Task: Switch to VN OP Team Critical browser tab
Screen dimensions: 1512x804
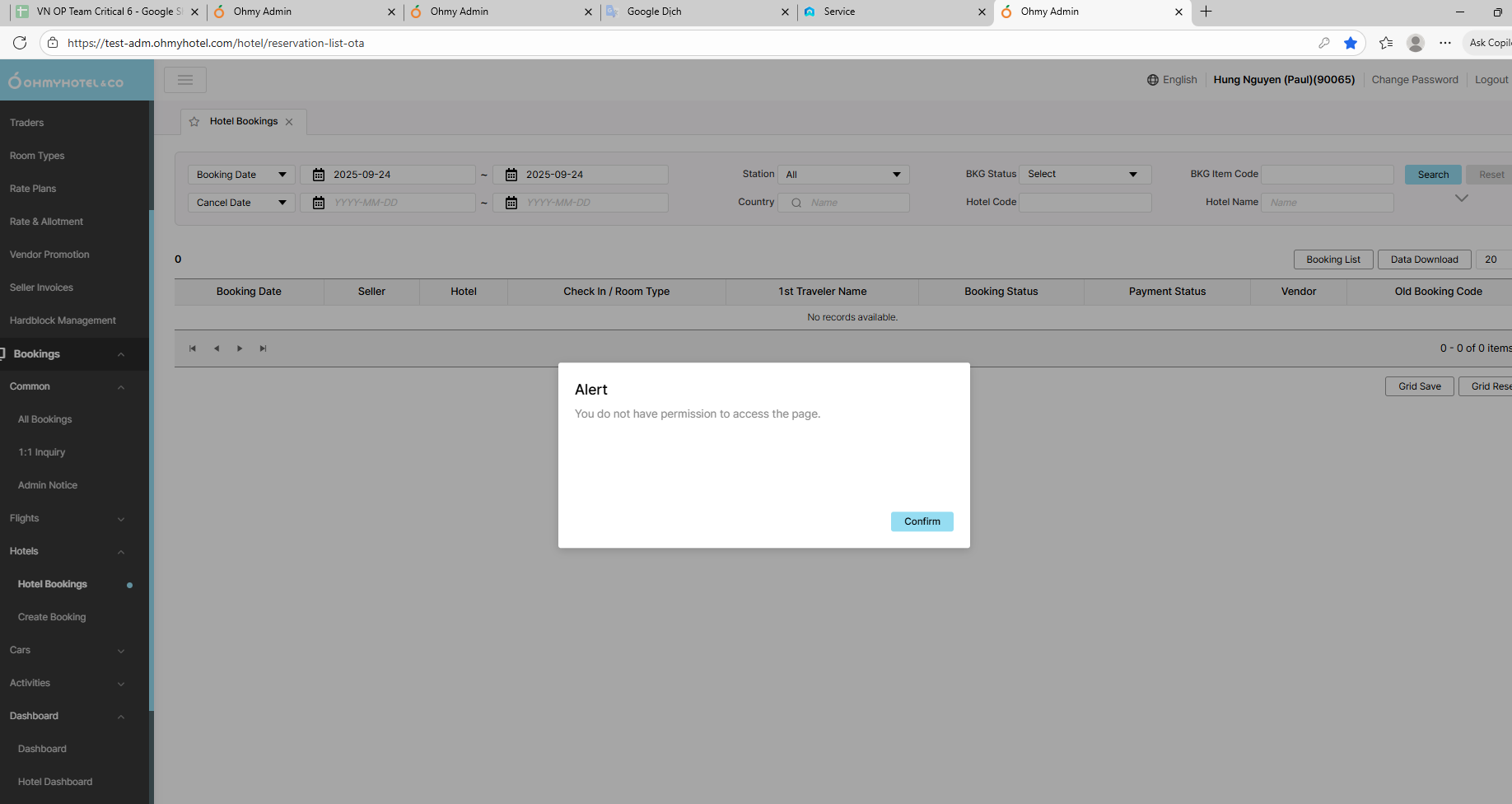Action: [x=108, y=12]
